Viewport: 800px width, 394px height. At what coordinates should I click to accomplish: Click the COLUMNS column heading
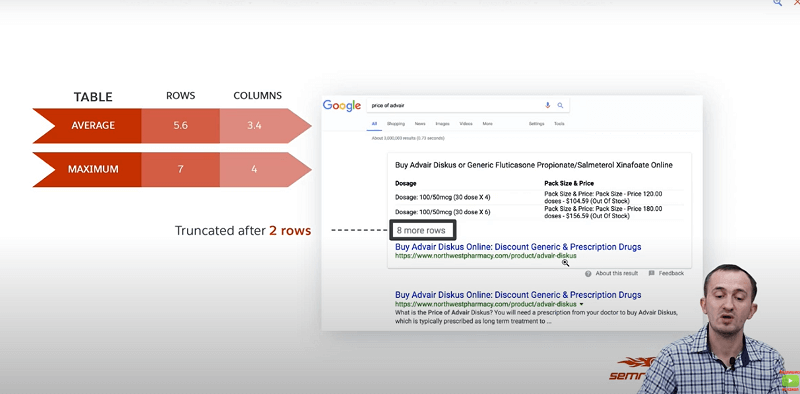click(x=258, y=96)
